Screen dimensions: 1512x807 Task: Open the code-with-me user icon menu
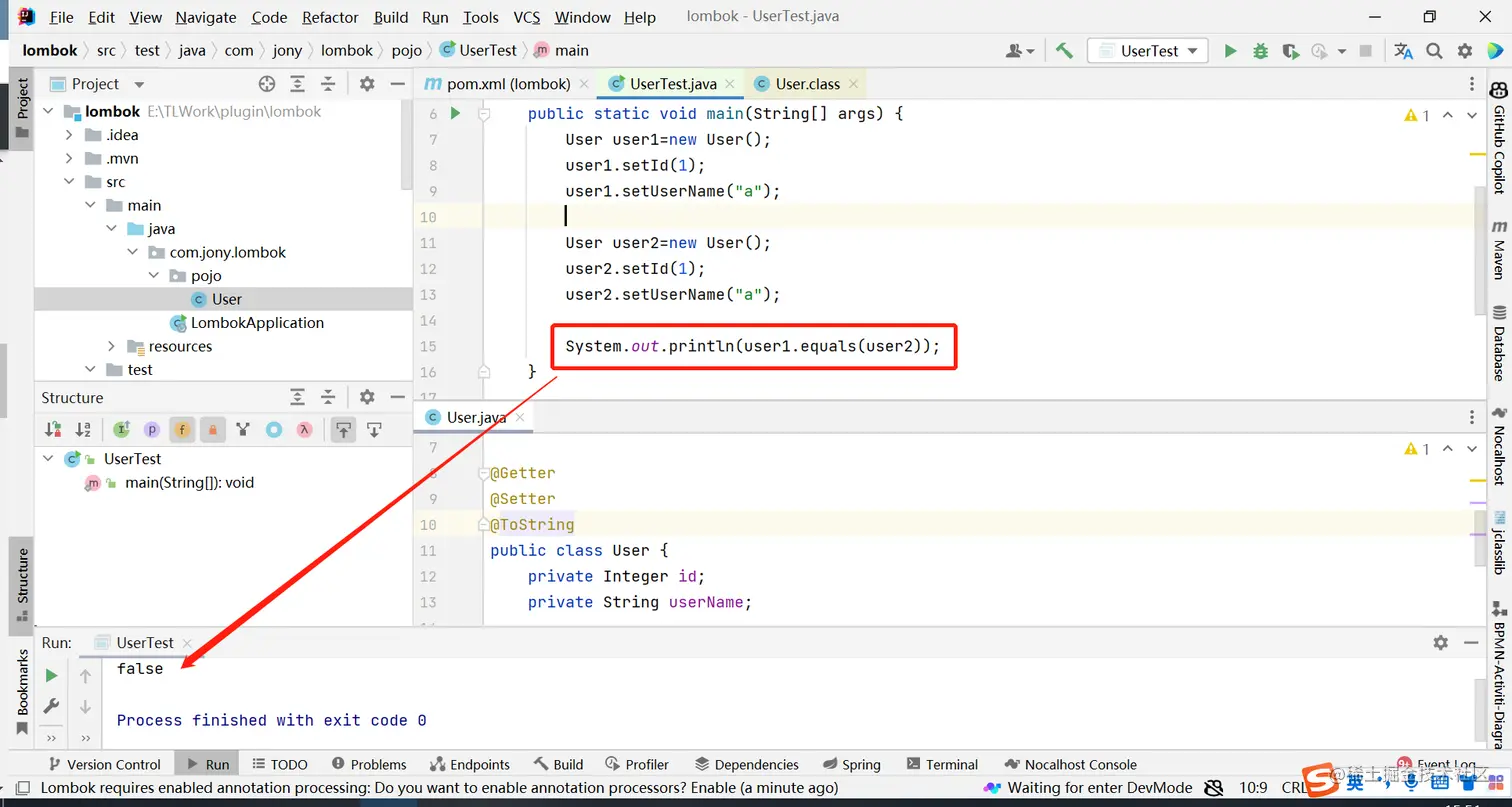pyautogui.click(x=1019, y=51)
